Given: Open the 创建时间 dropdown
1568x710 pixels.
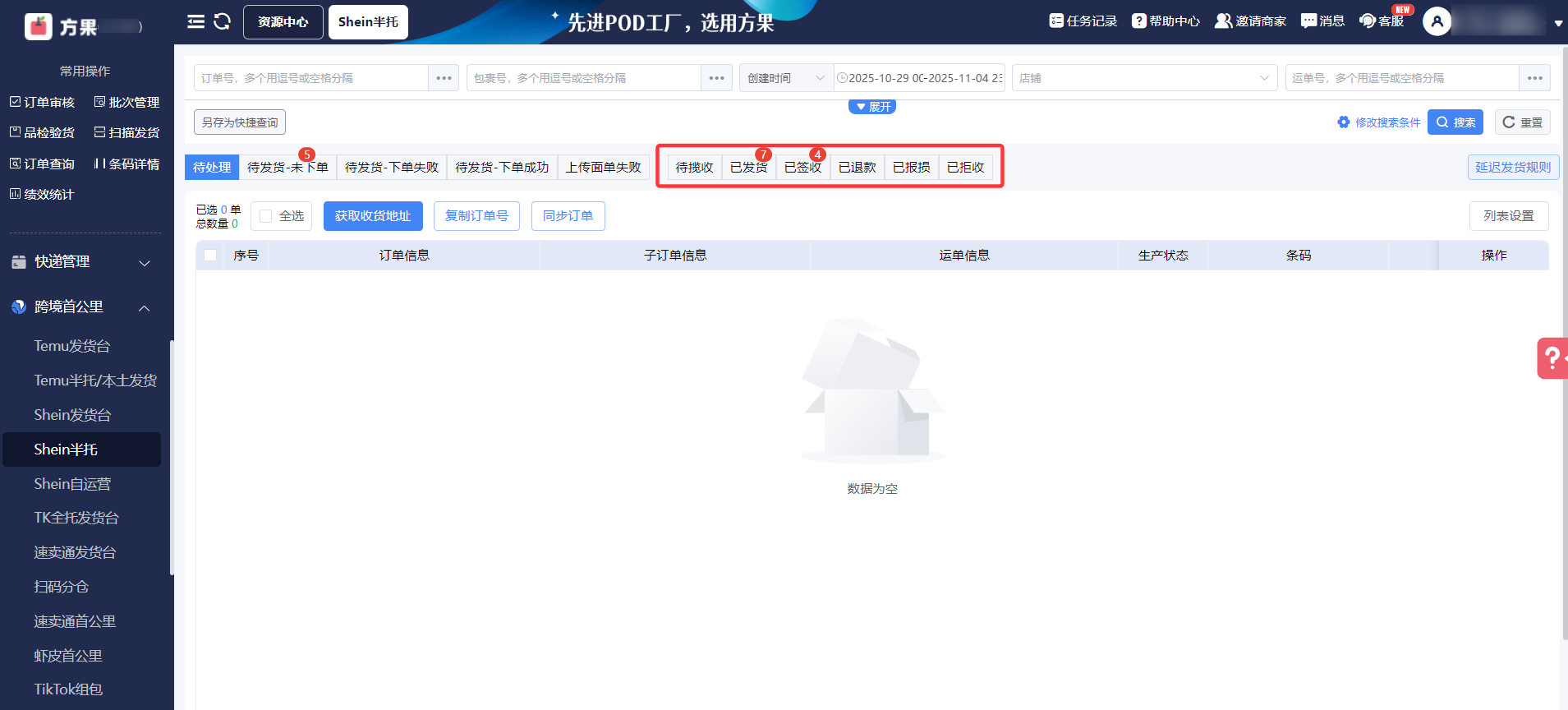Looking at the screenshot, I should coord(786,78).
